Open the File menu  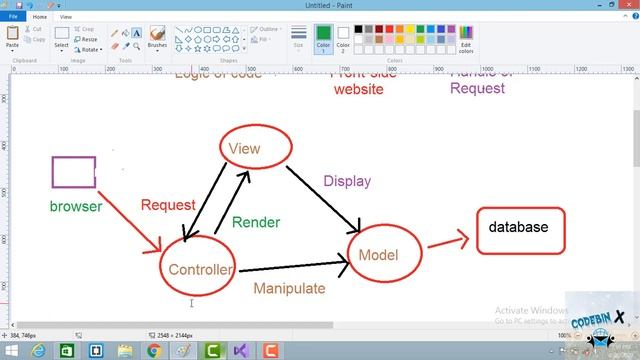tap(13, 16)
